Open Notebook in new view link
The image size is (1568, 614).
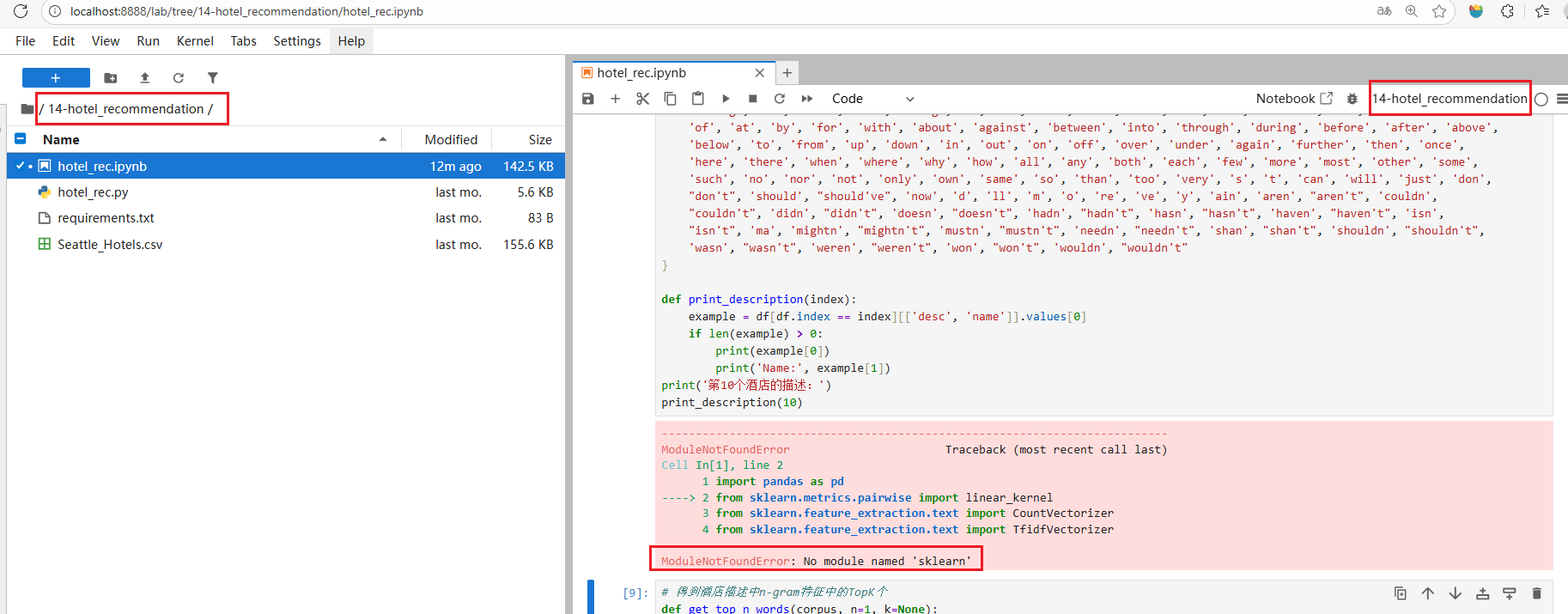pyautogui.click(x=1294, y=99)
